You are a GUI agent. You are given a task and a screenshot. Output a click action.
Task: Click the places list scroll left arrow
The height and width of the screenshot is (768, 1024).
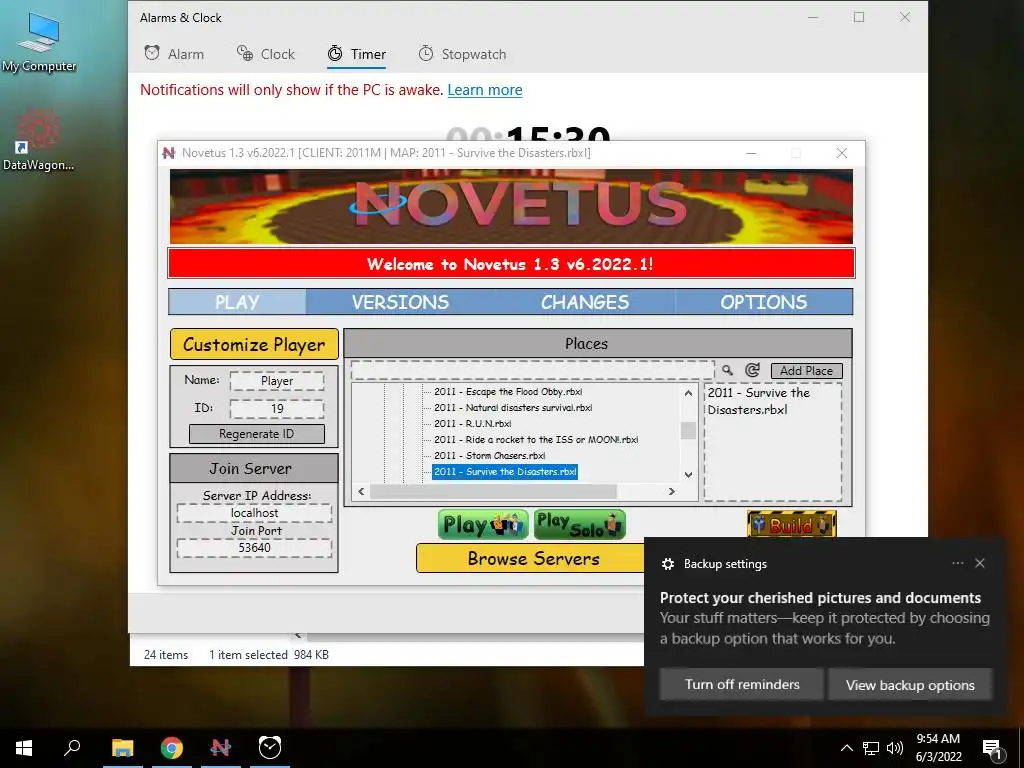click(x=361, y=491)
